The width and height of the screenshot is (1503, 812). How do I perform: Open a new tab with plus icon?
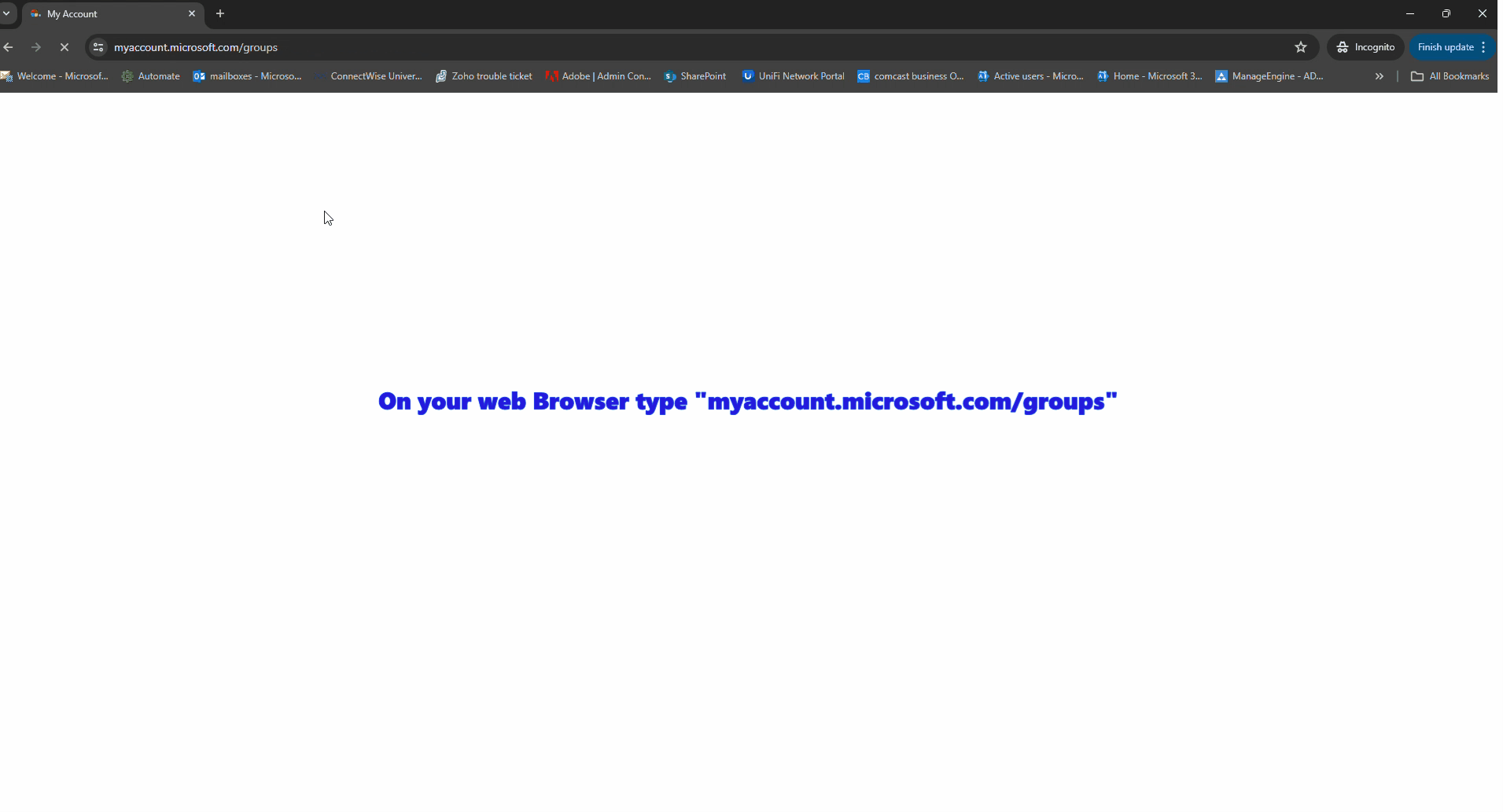(221, 13)
